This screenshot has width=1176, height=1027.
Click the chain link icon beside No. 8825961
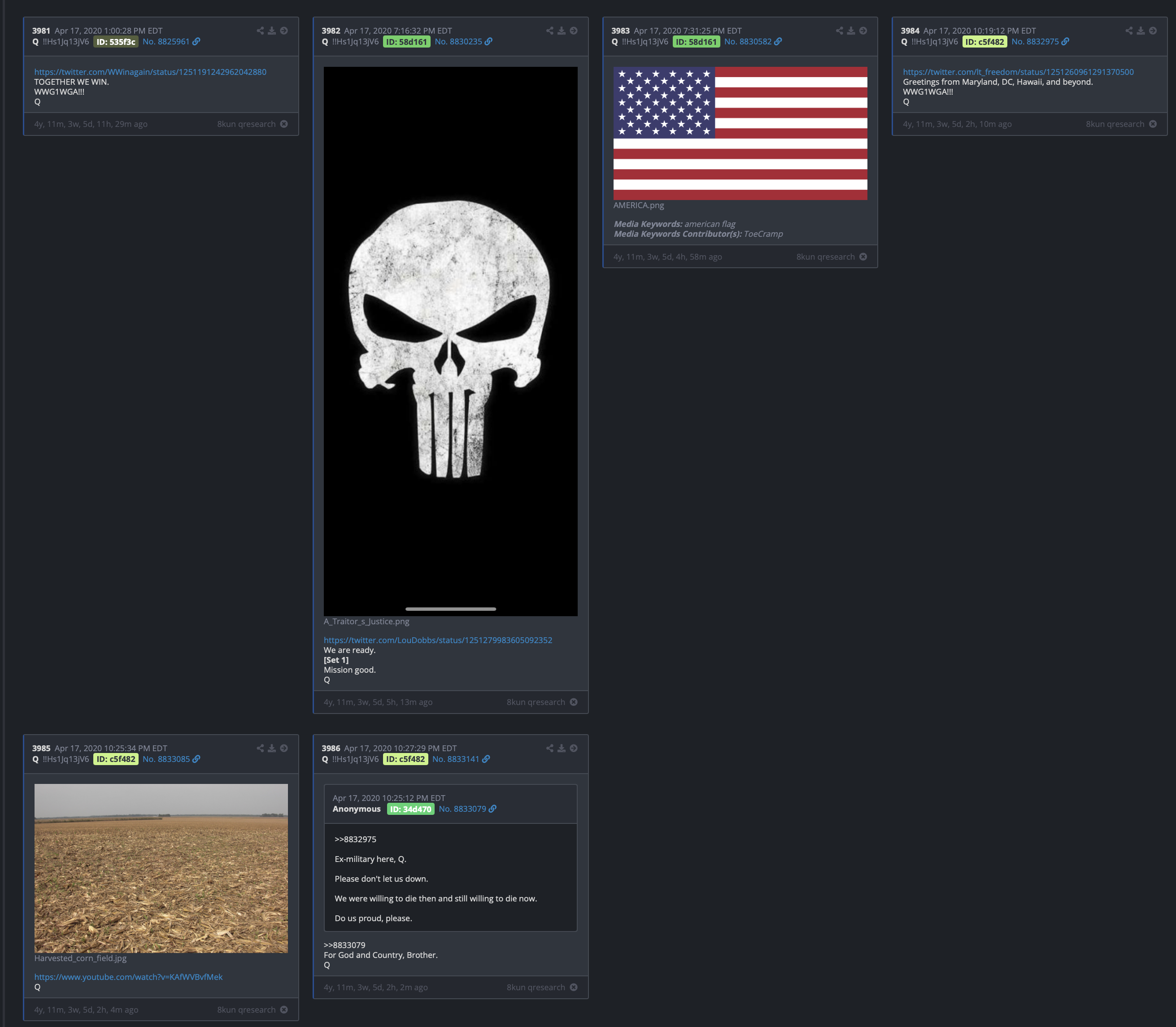[x=196, y=42]
